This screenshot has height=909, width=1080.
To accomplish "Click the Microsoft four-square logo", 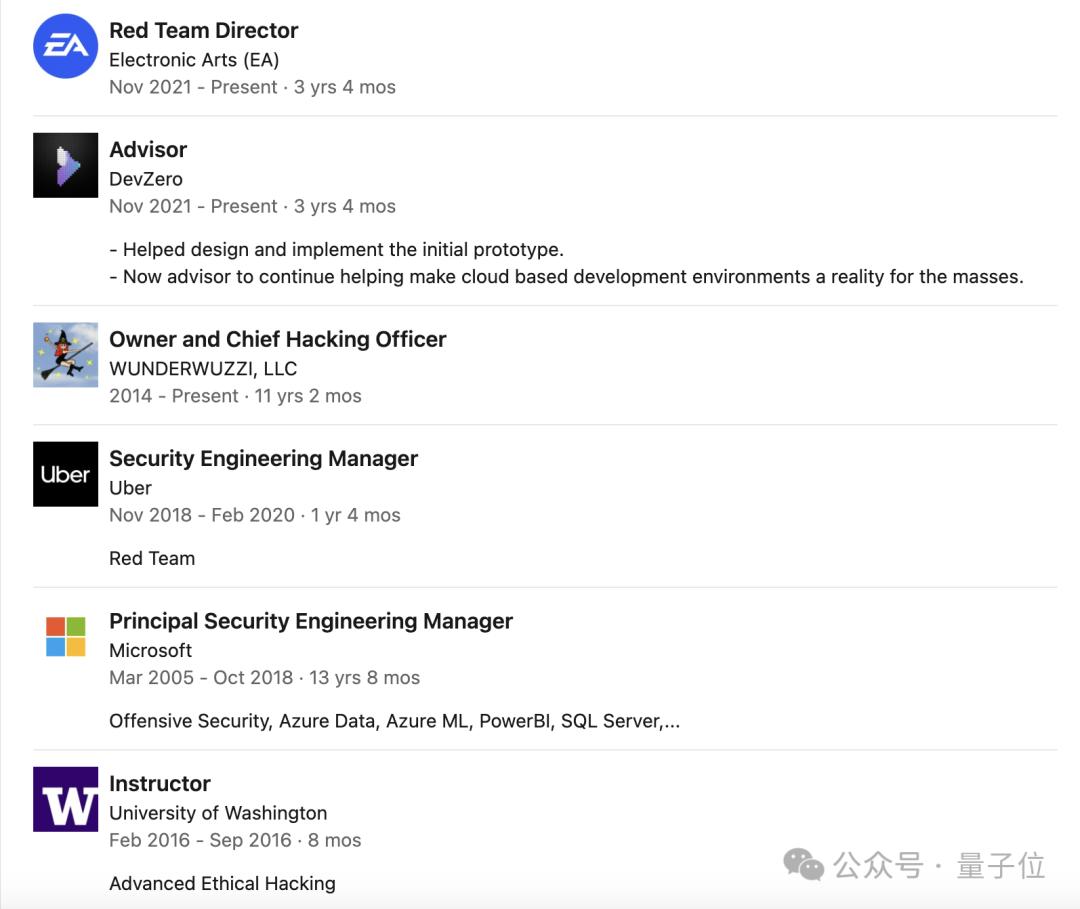I will click(x=65, y=637).
